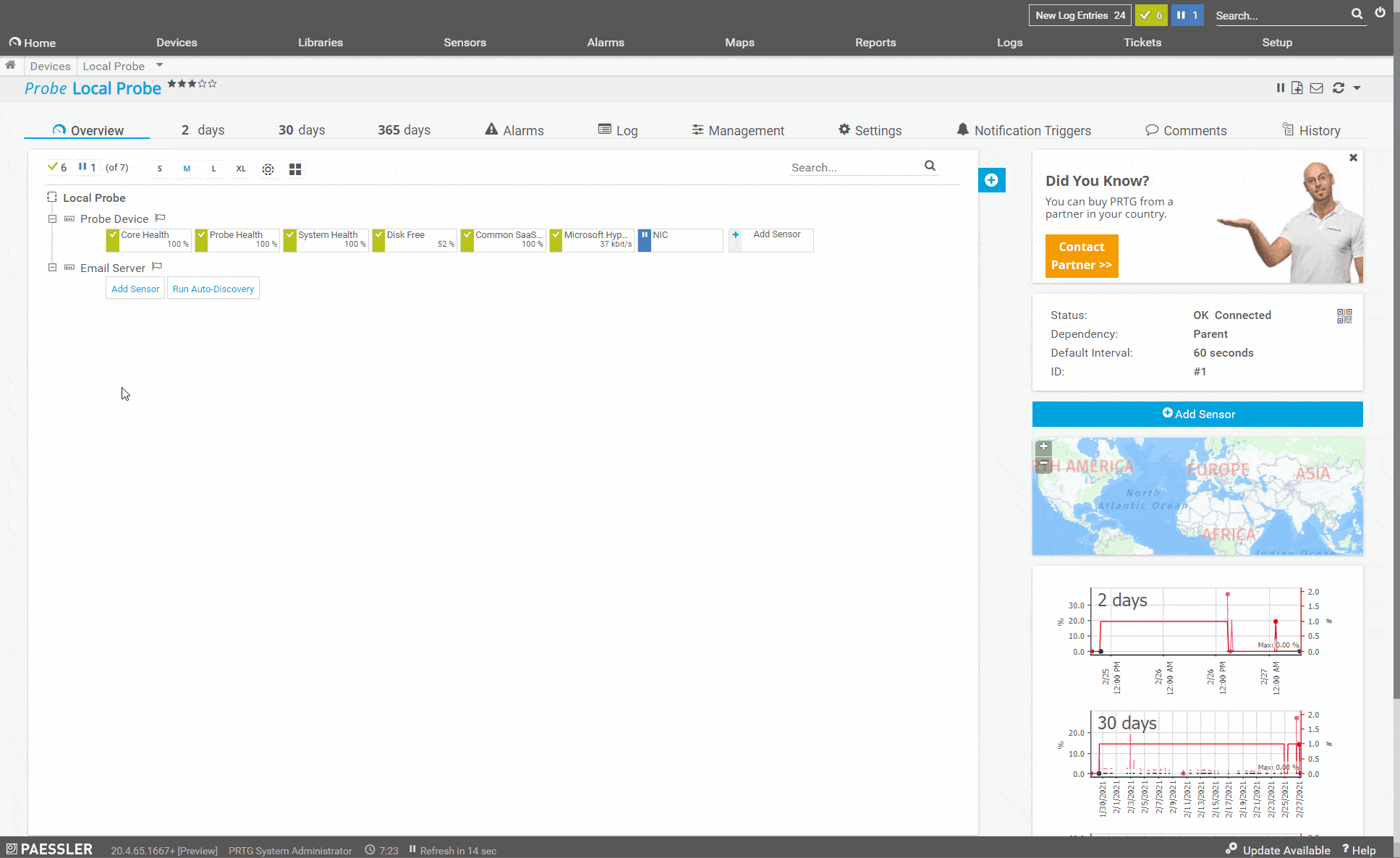Click the Devices breadcrumb link
Screen dimensions: 1400x858
[50, 66]
